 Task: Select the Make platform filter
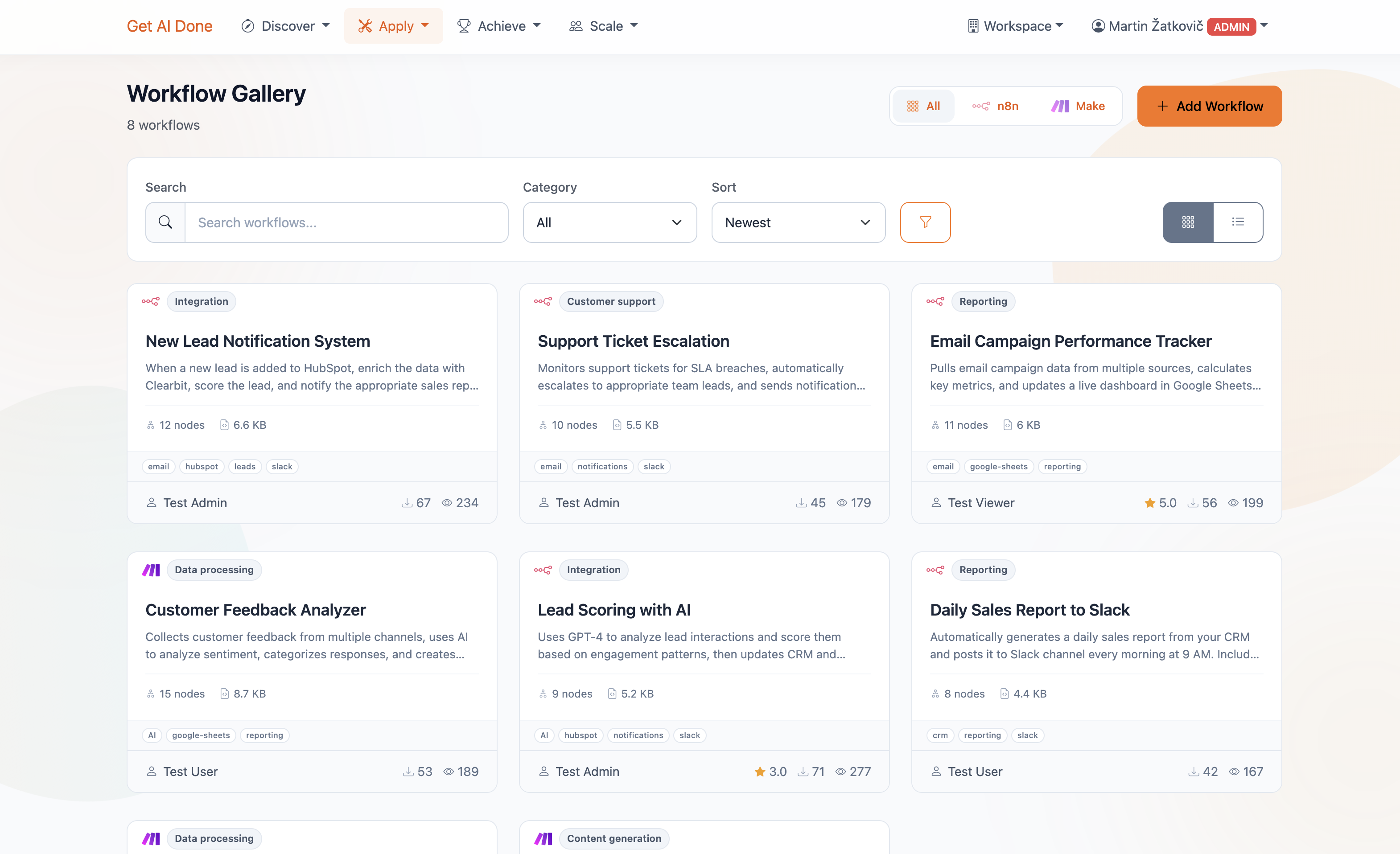pyautogui.click(x=1078, y=106)
